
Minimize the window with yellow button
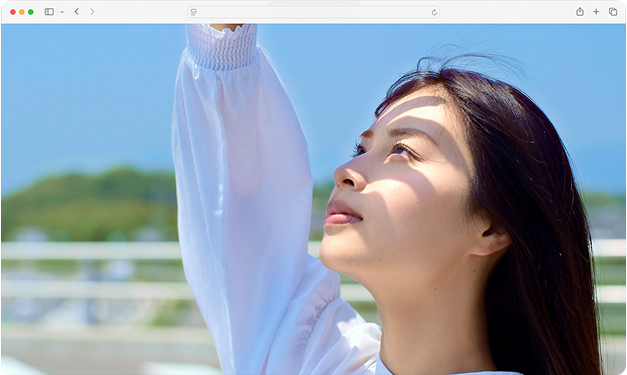[22, 12]
